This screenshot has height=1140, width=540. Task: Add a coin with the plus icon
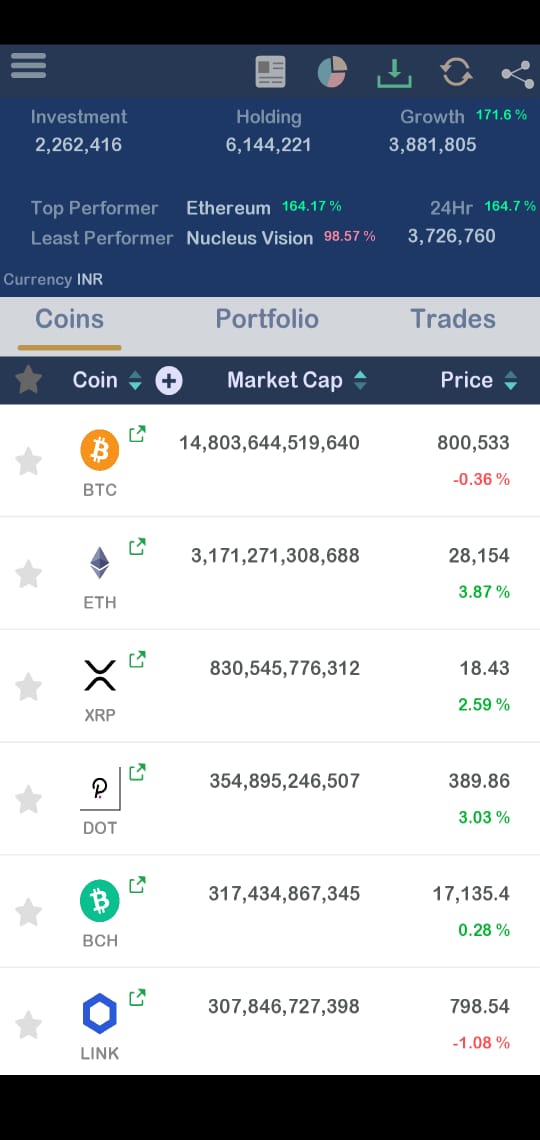[169, 380]
